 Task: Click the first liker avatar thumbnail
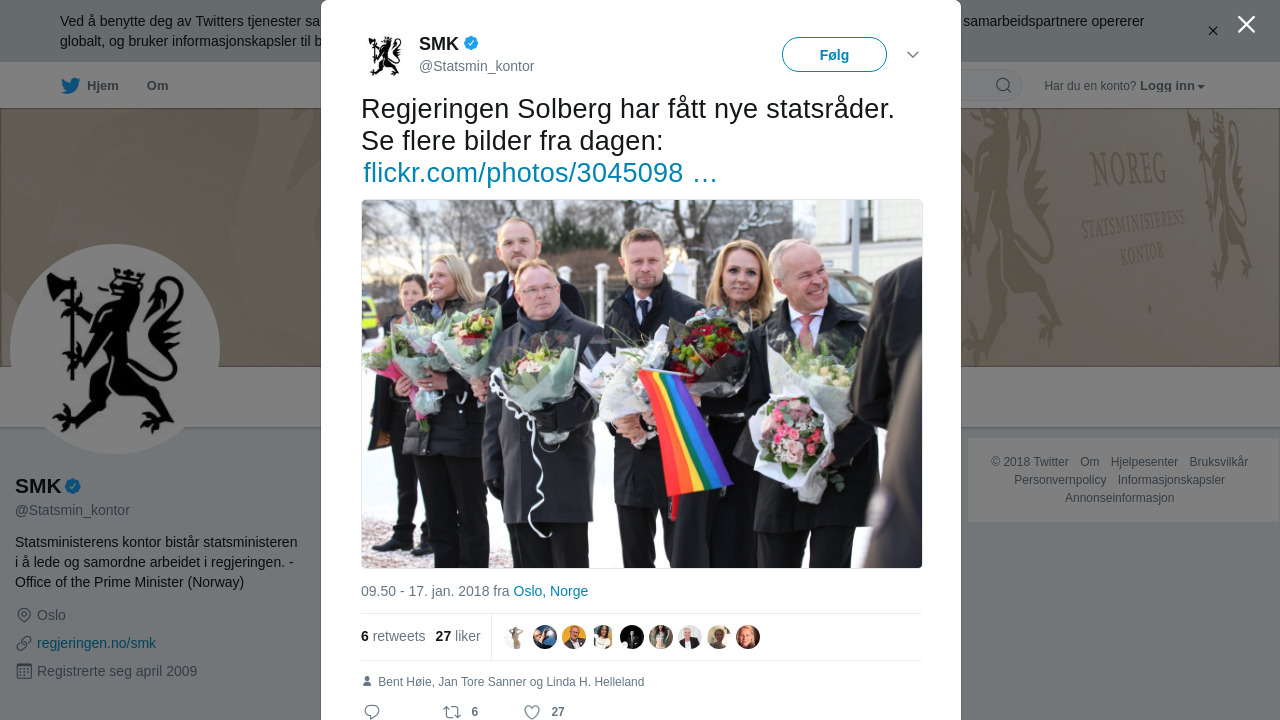pos(516,637)
